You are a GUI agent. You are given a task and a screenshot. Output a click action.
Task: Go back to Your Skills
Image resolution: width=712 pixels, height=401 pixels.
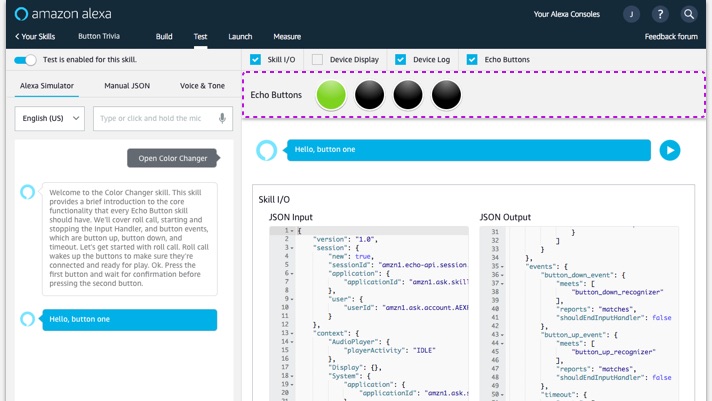[35, 36]
